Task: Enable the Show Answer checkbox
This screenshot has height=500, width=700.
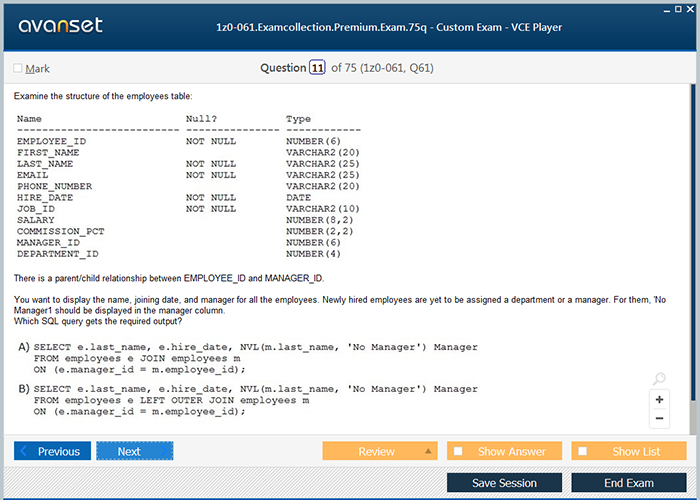Action: [458, 451]
